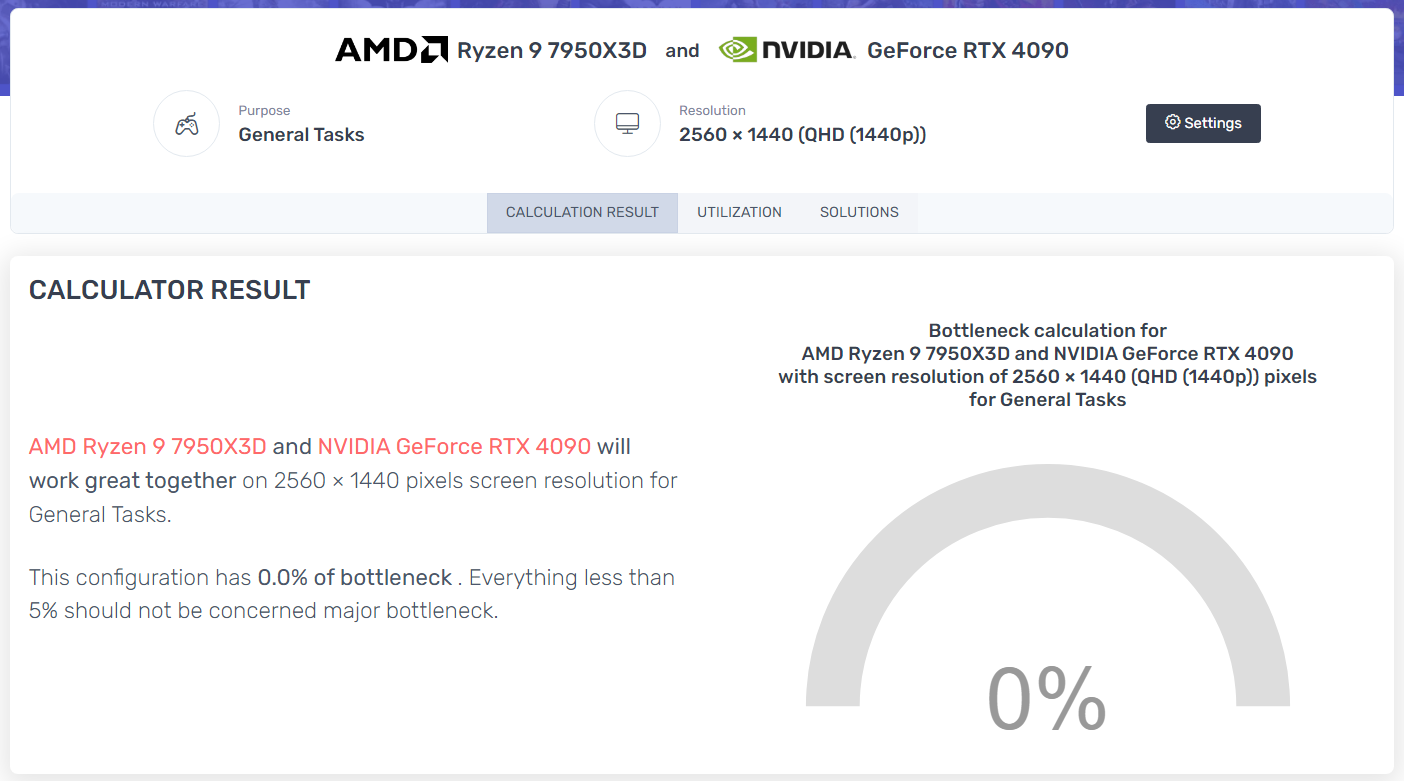Select the Calculation Result tab

pyautogui.click(x=582, y=212)
